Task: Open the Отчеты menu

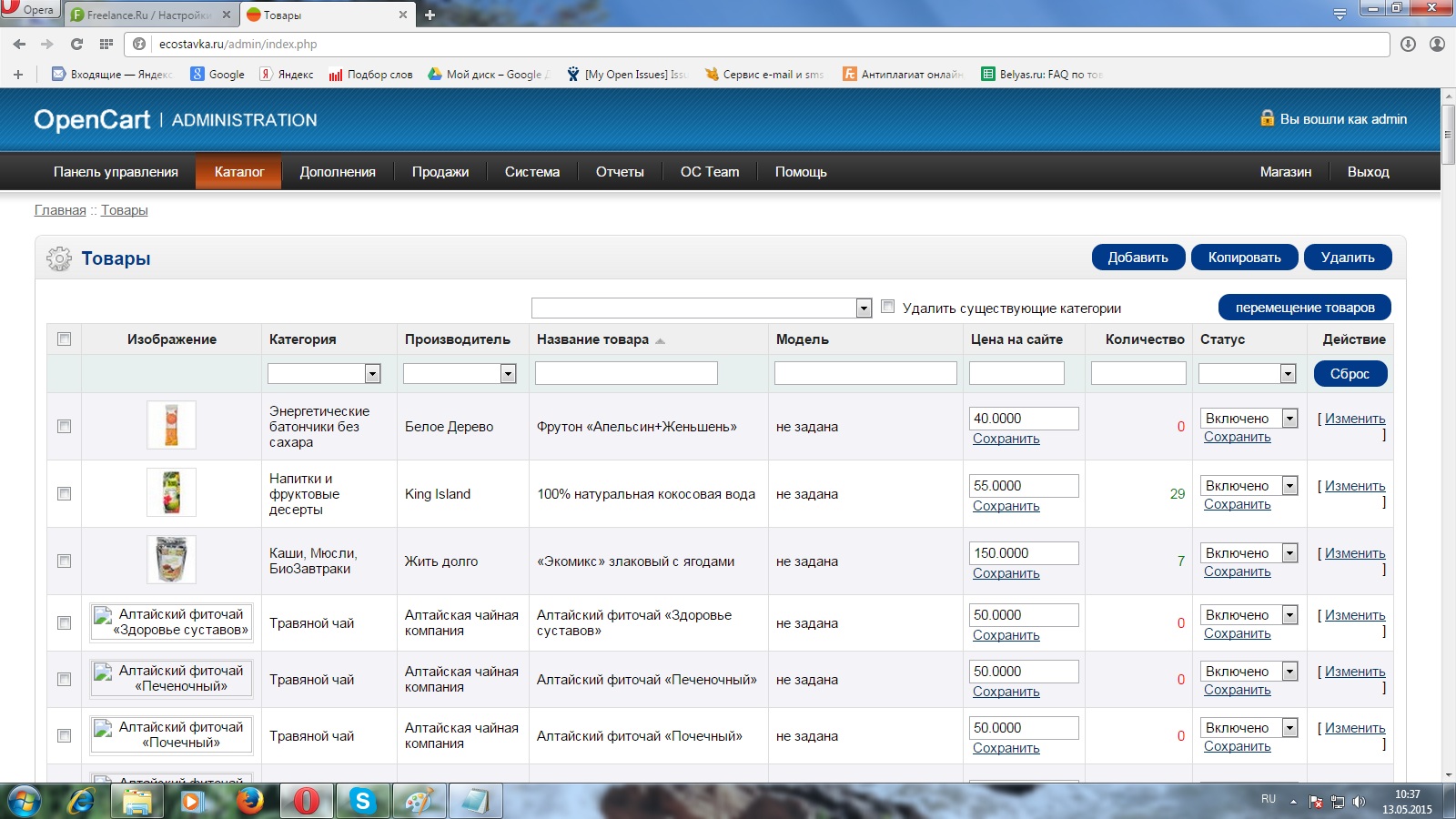Action: tap(620, 171)
